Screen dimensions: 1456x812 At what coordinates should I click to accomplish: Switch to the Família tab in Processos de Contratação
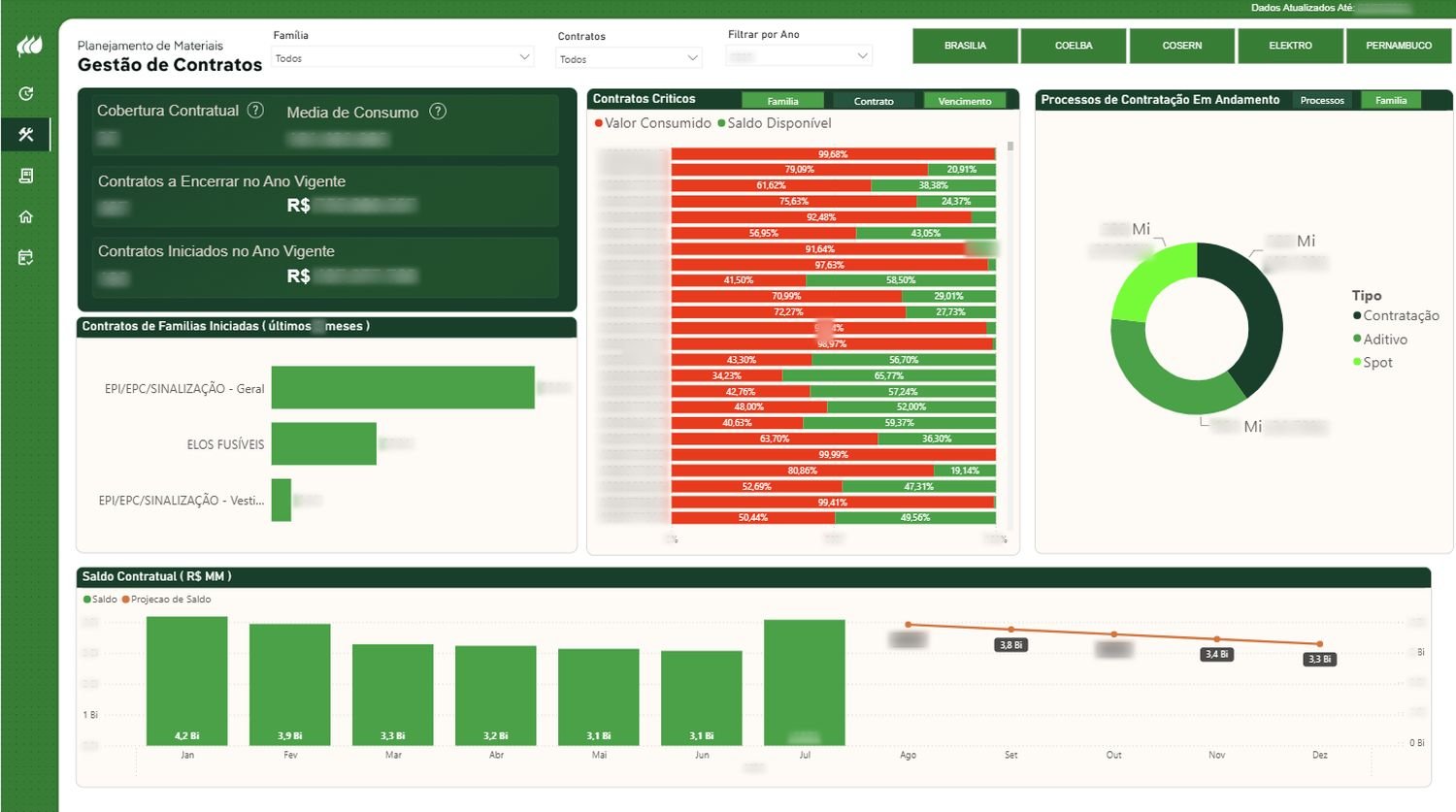point(1391,100)
